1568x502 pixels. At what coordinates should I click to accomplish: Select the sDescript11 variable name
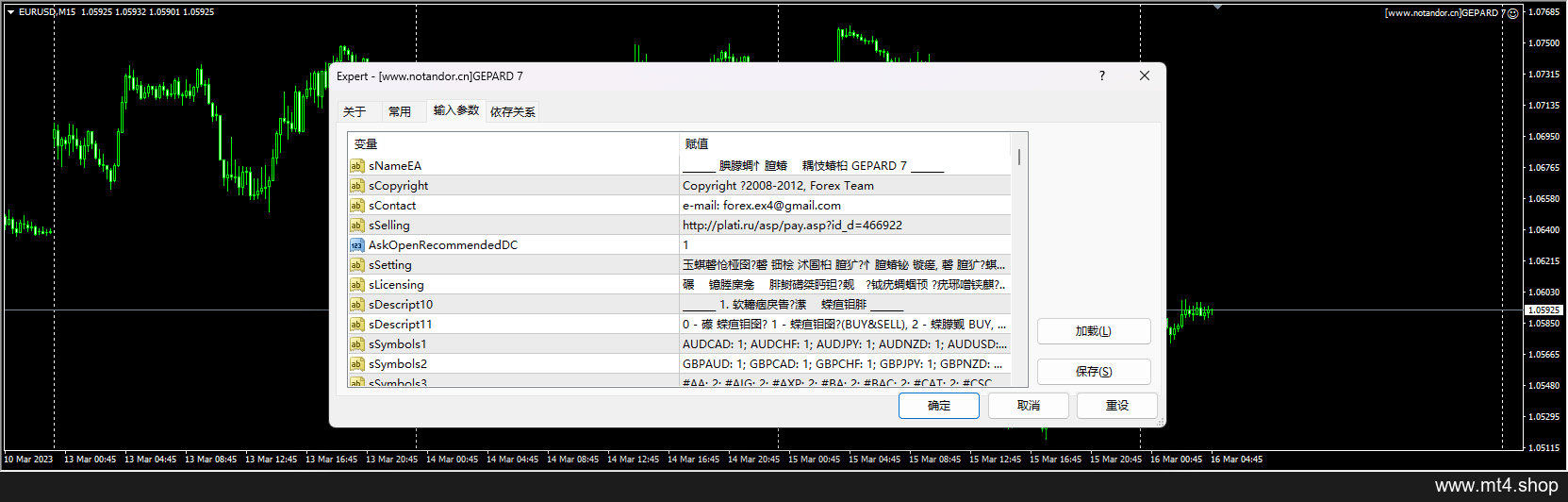click(401, 325)
